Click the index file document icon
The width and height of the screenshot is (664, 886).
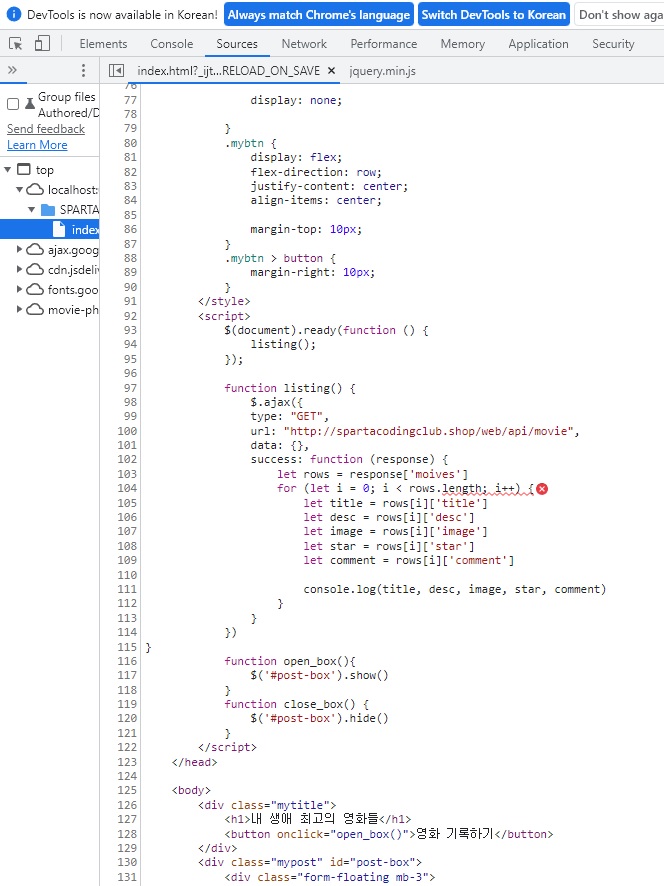(x=59, y=229)
